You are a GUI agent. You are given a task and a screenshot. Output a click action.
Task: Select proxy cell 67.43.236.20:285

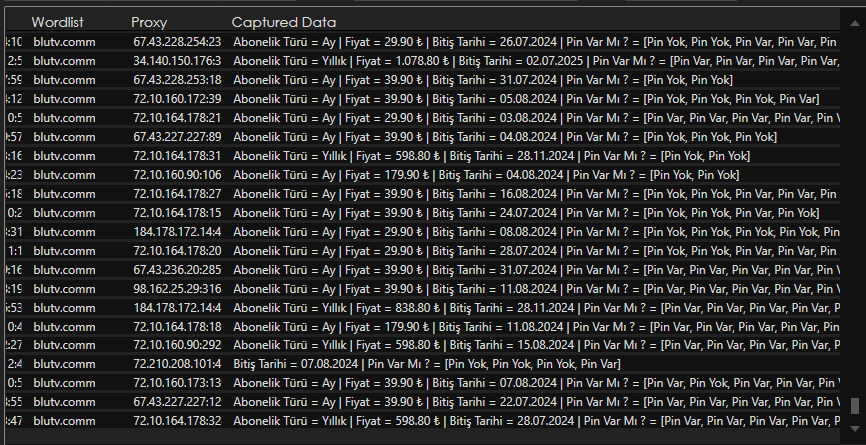[177, 270]
